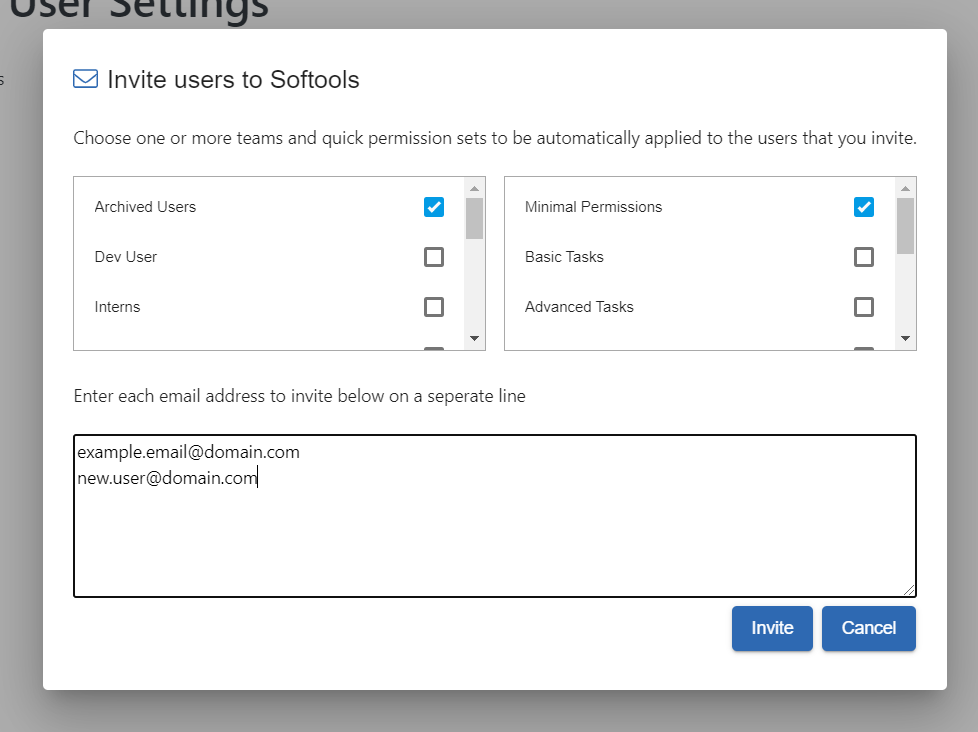
Task: Click the Dev User team label
Action: tap(125, 257)
